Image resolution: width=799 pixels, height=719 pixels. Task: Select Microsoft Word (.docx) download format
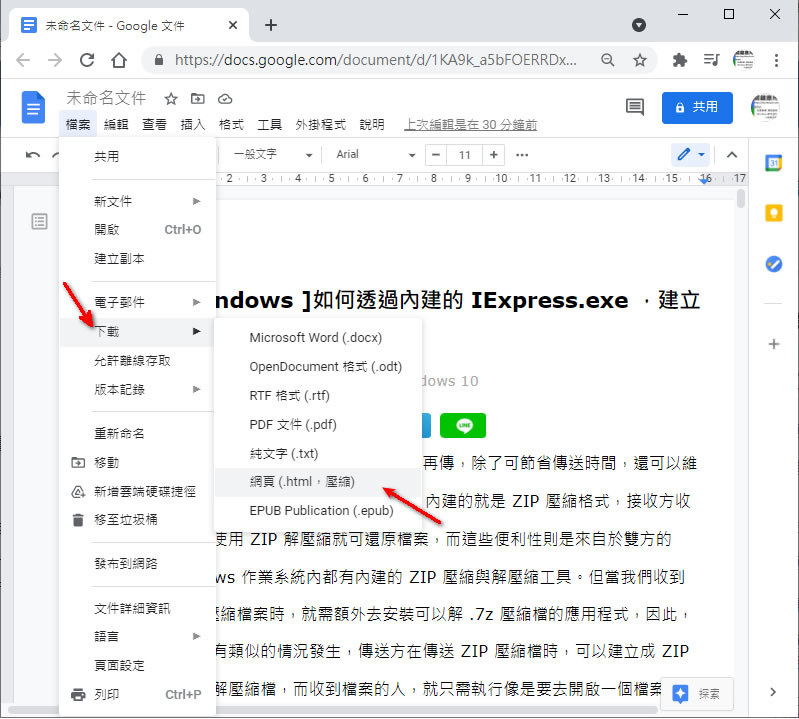(x=315, y=337)
